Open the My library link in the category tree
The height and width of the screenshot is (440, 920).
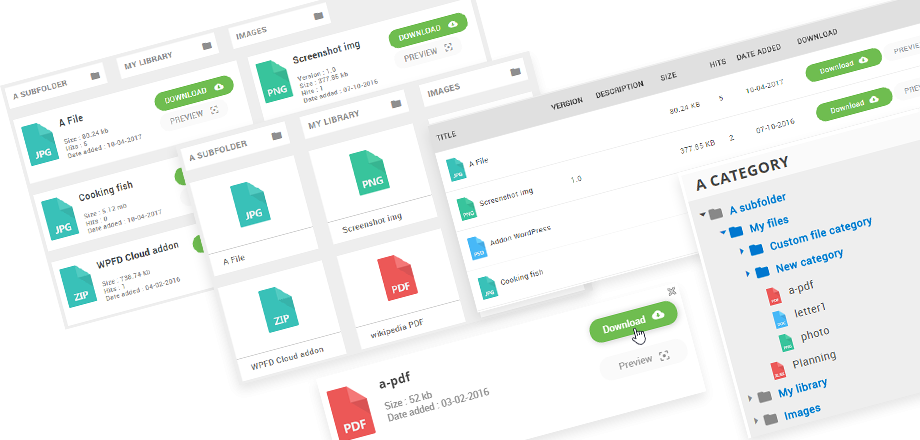pos(803,388)
